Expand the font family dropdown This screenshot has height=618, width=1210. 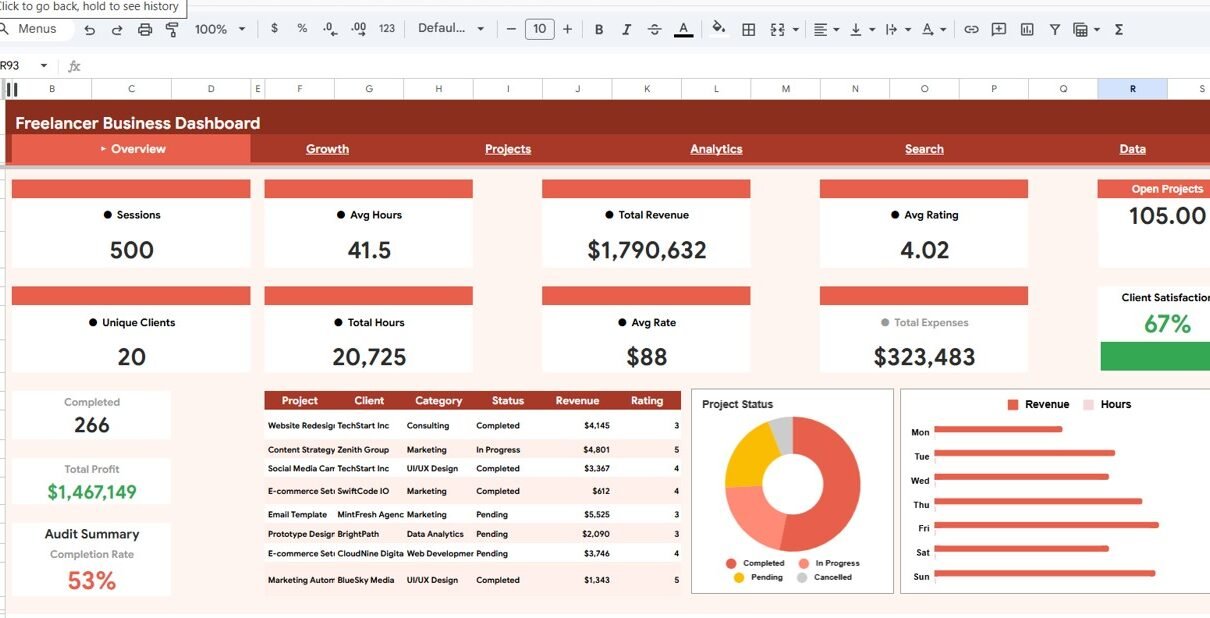pos(451,29)
